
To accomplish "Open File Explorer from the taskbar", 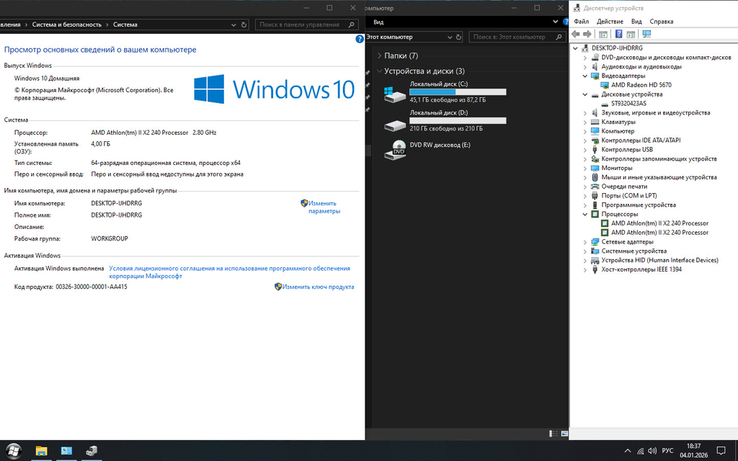I will pos(41,451).
